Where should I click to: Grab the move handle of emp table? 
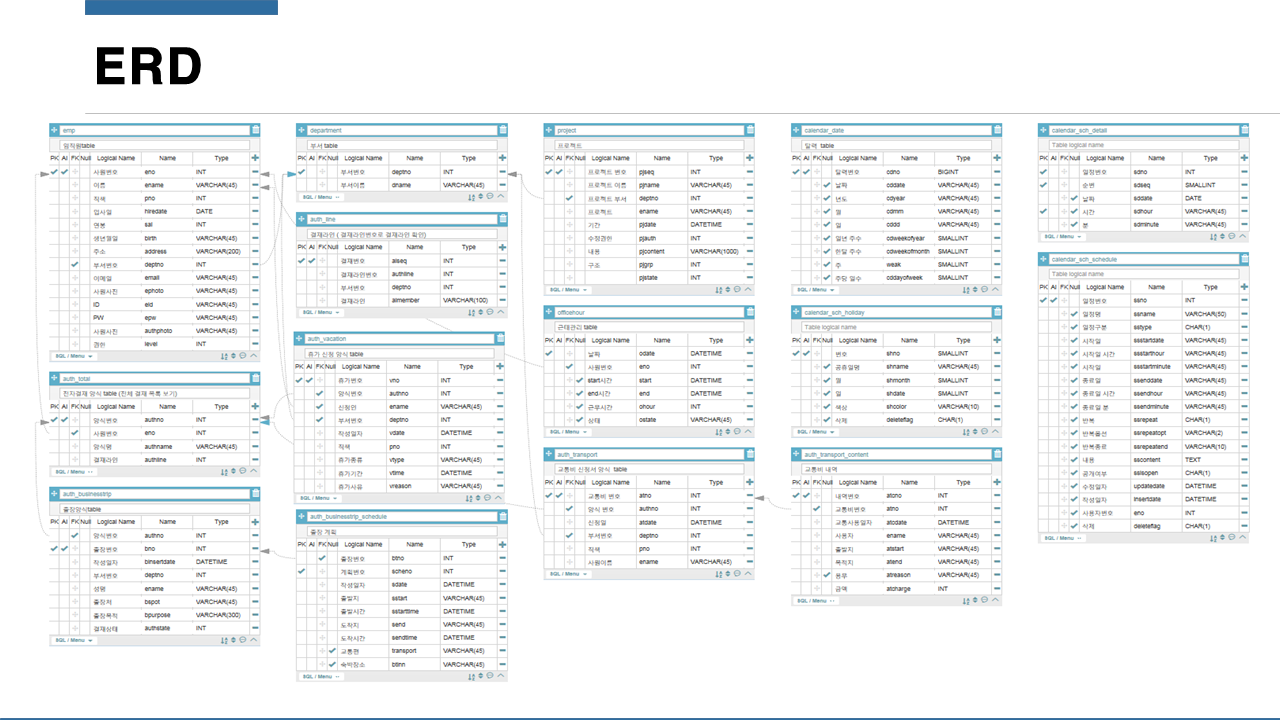pyautogui.click(x=55, y=130)
